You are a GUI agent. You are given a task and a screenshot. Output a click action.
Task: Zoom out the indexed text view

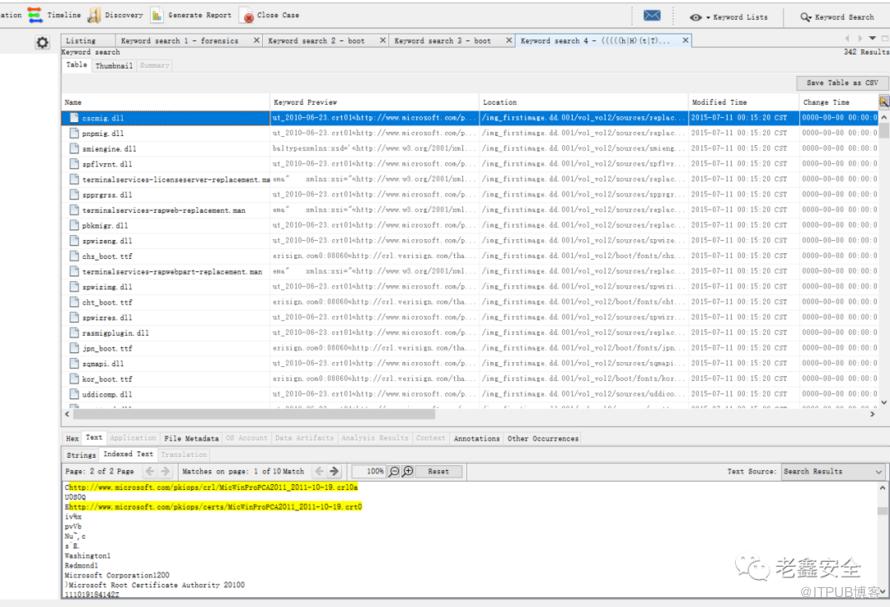(395, 471)
